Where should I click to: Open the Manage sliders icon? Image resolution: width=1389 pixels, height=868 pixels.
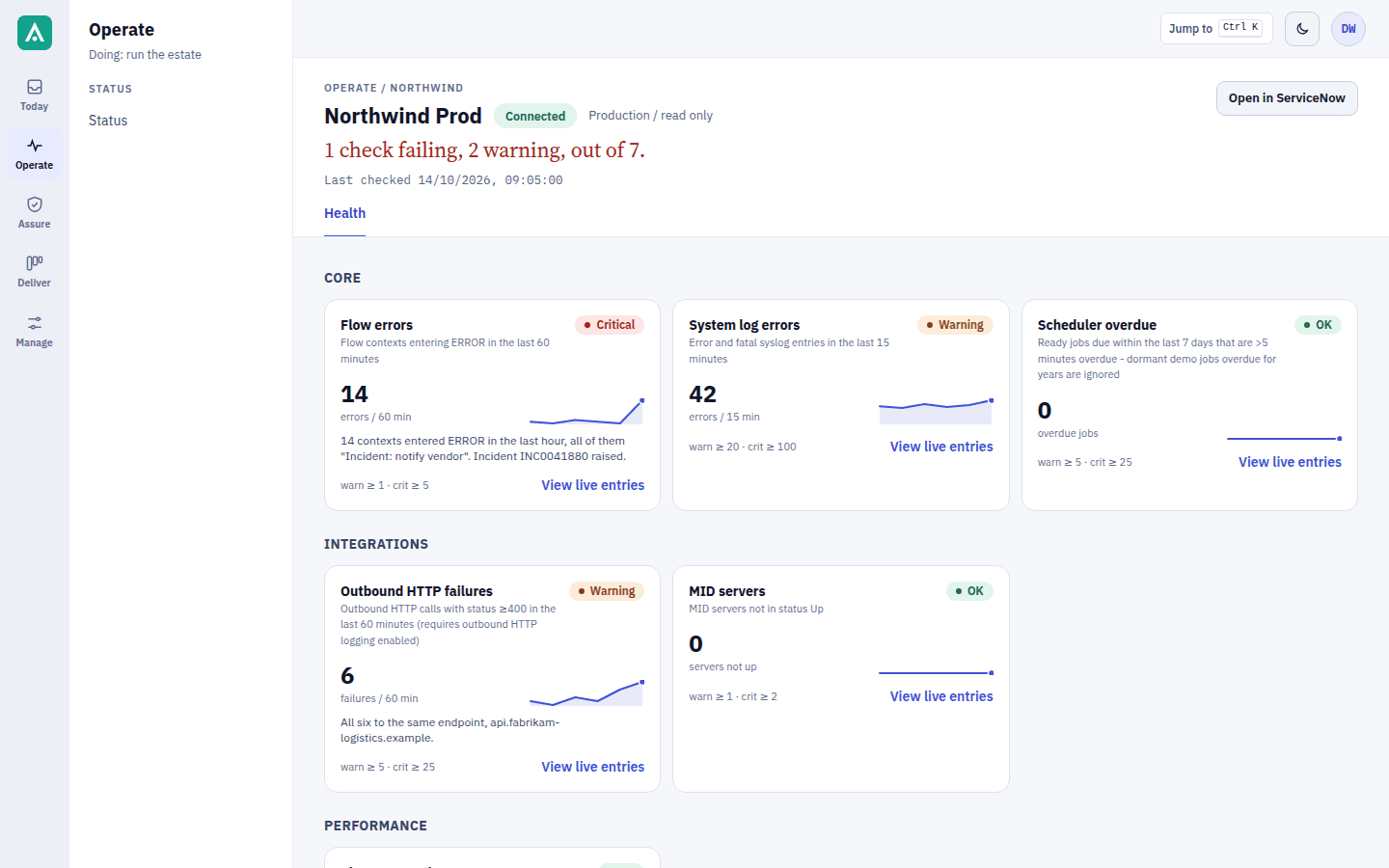35,323
